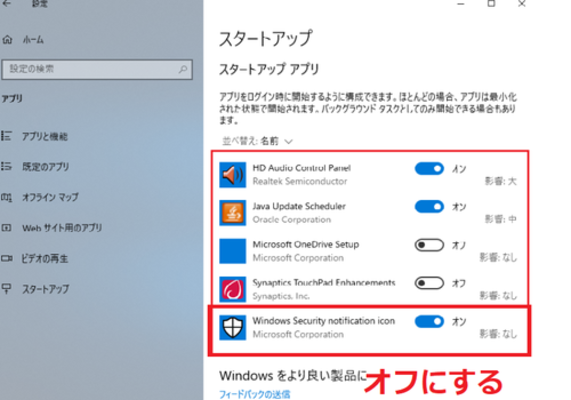Click the Synaptics TouchPad Enhancements icon
The width and height of the screenshot is (571, 400).
pyautogui.click(x=232, y=290)
